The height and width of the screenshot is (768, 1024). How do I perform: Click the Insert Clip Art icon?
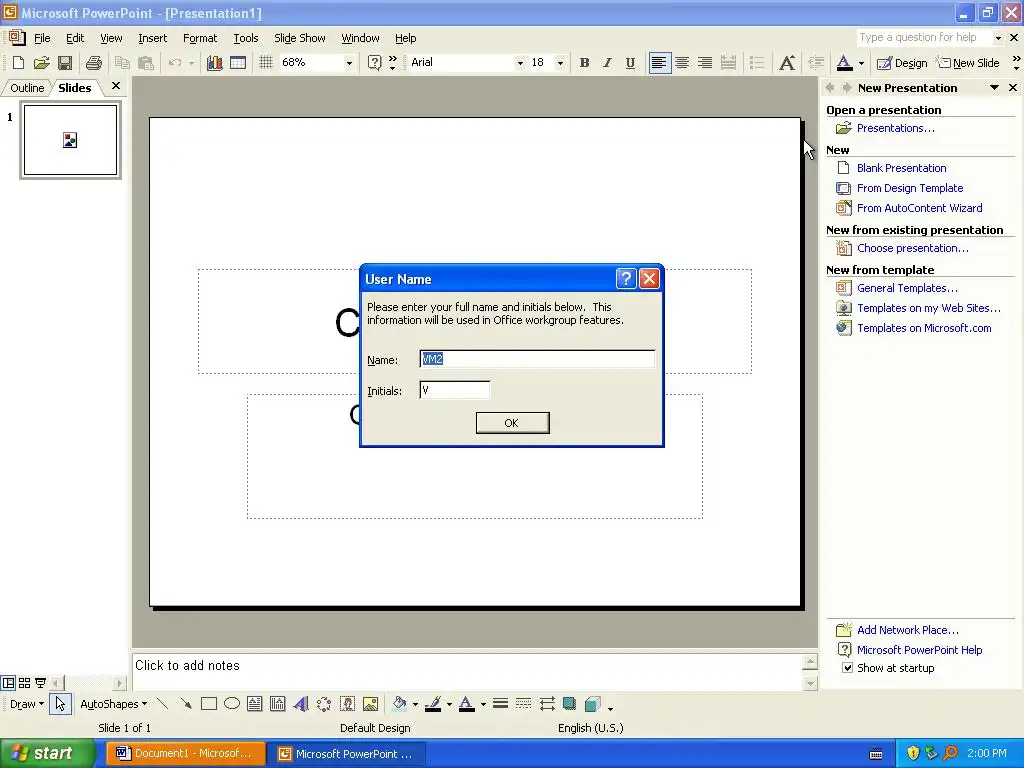pyautogui.click(x=347, y=704)
